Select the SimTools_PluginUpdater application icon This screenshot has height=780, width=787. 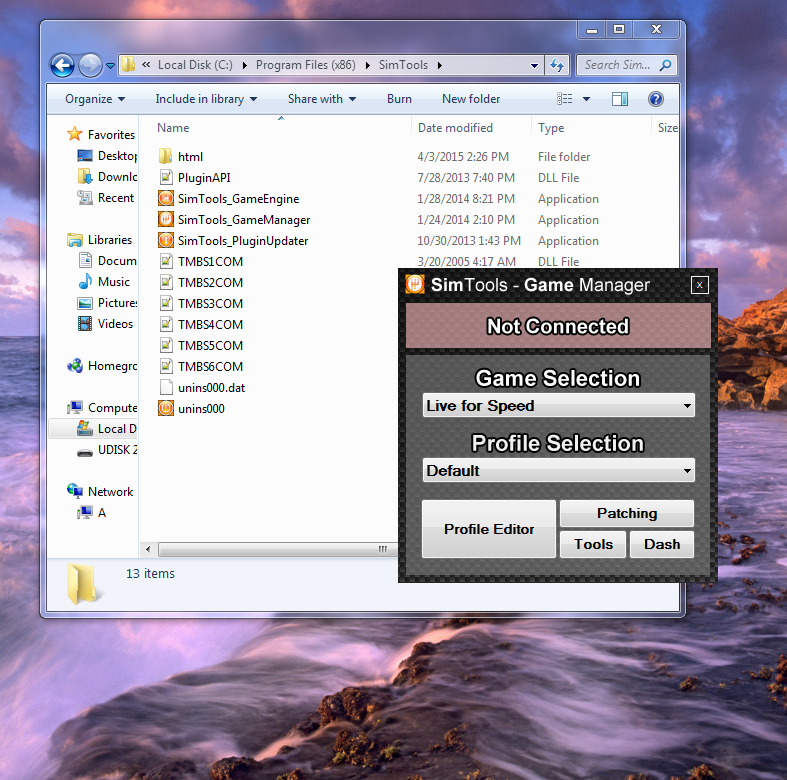[166, 241]
